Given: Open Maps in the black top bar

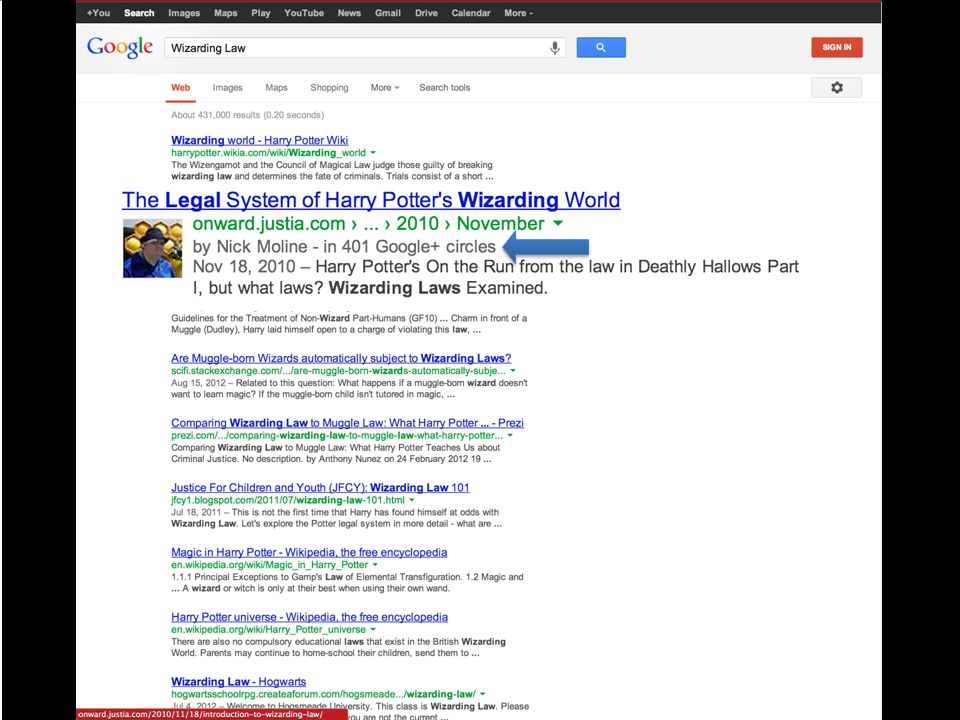Looking at the screenshot, I should [x=226, y=13].
